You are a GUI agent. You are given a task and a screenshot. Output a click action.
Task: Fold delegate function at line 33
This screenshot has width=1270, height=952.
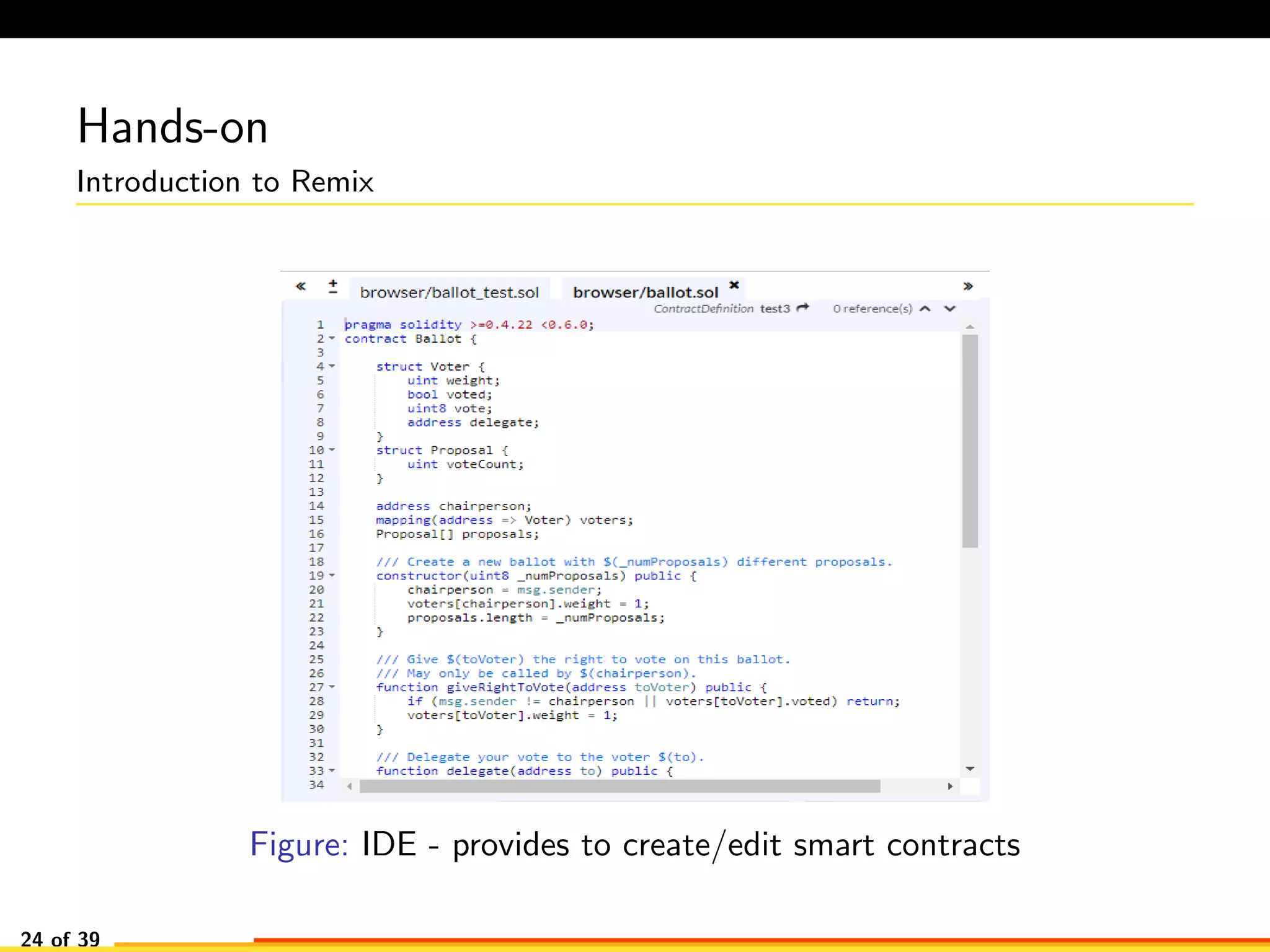click(x=332, y=771)
